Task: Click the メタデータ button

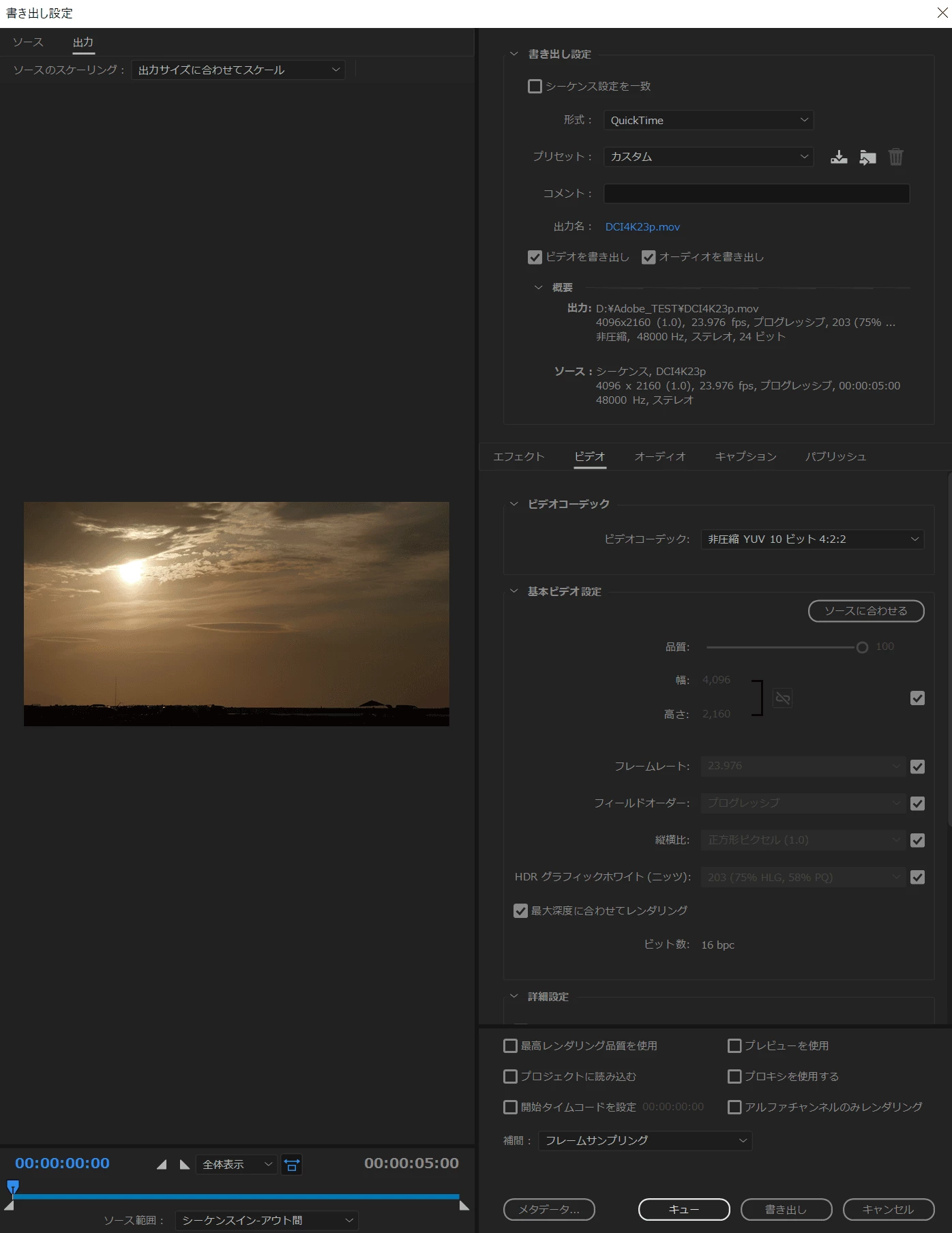Action: [x=549, y=1210]
